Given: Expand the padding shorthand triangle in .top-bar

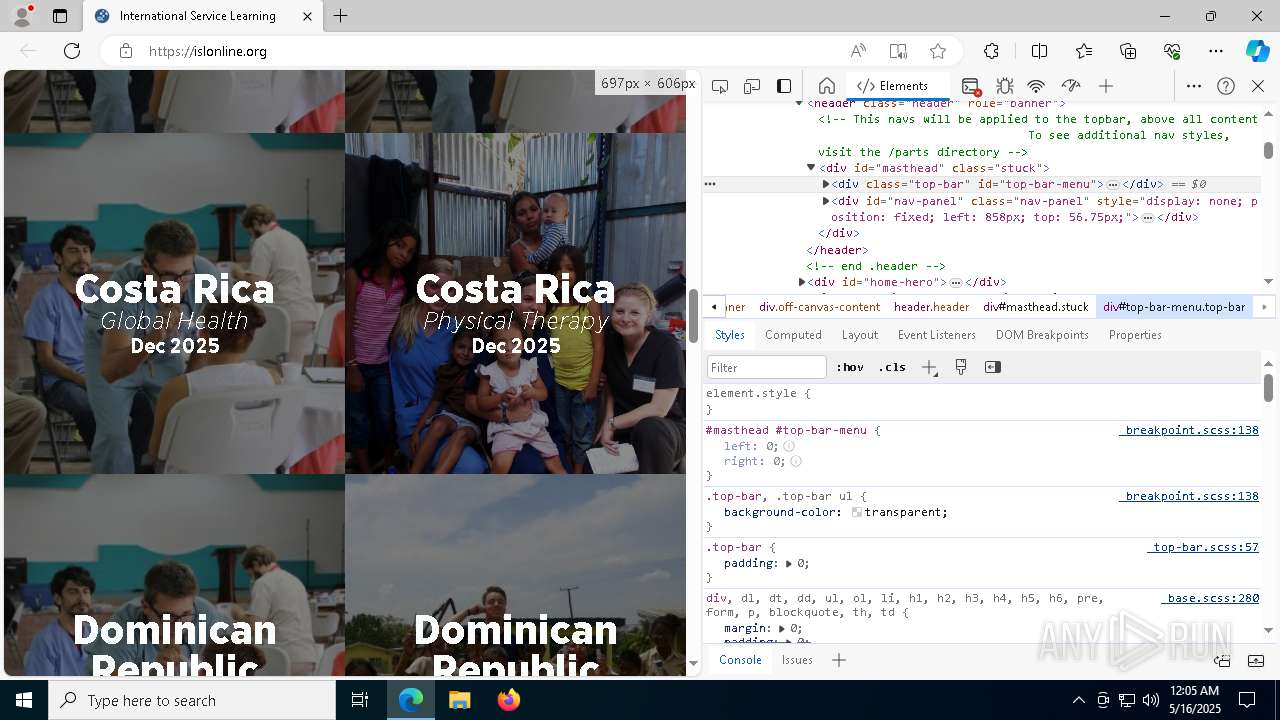Looking at the screenshot, I should [788, 564].
